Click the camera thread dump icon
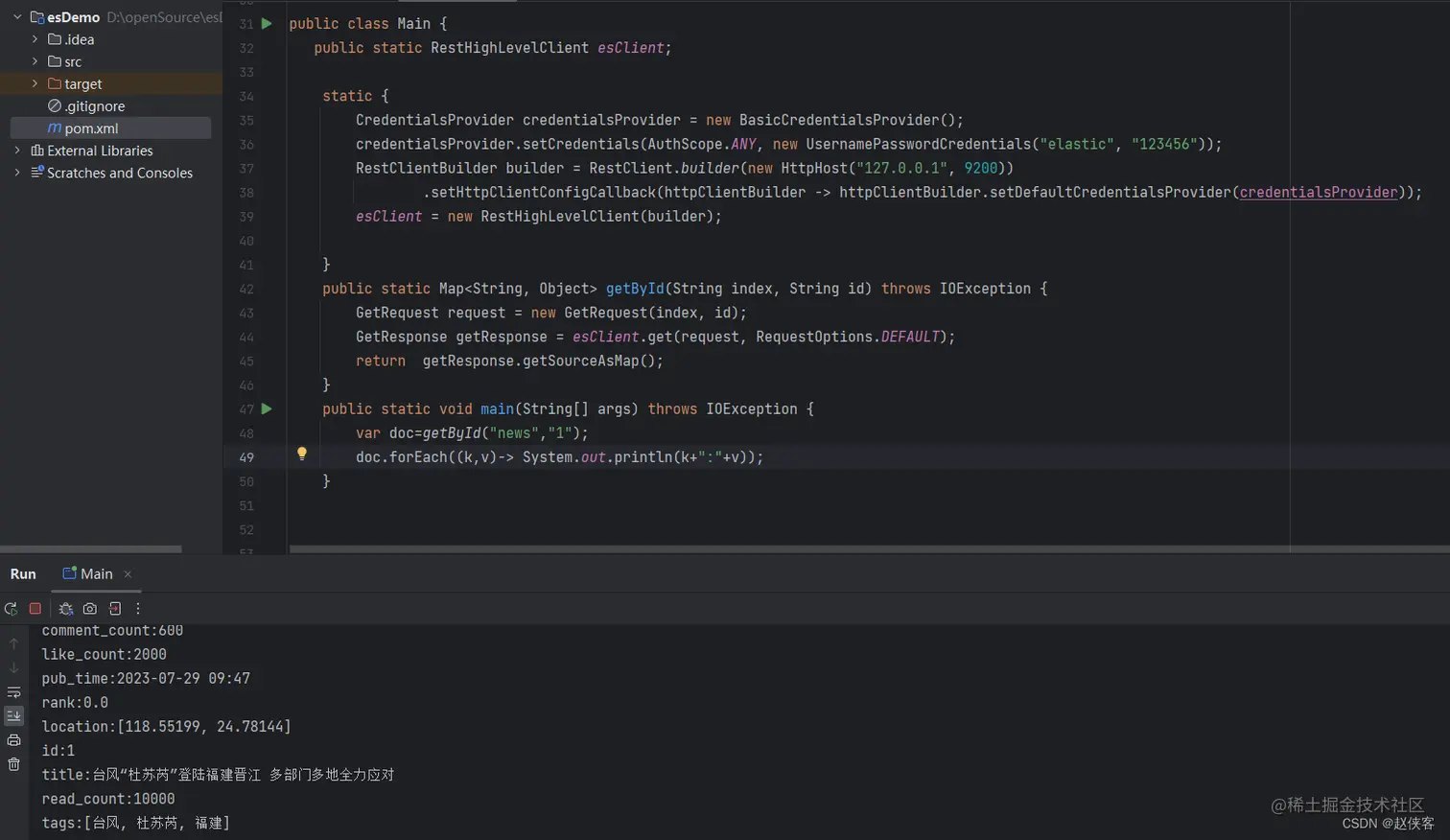1450x840 pixels. [x=90, y=609]
